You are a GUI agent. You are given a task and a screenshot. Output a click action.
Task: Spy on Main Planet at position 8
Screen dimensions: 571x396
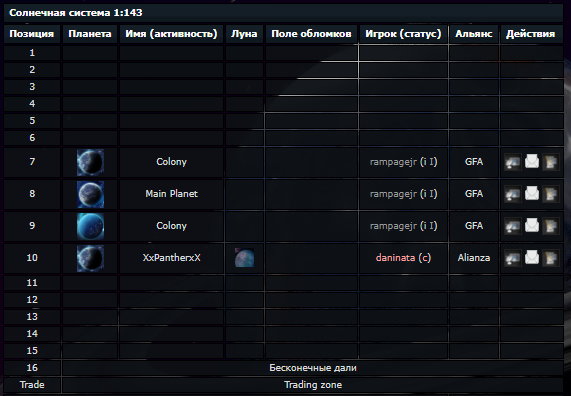513,194
